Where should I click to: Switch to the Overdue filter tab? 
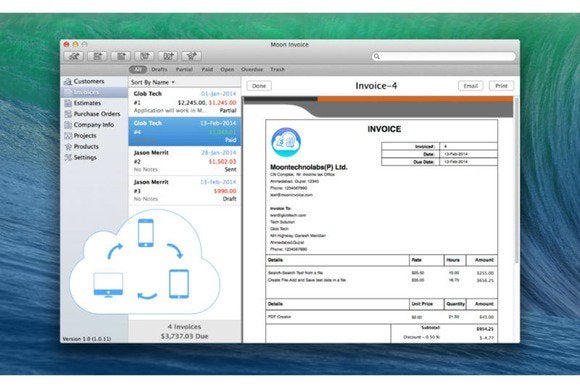[252, 70]
